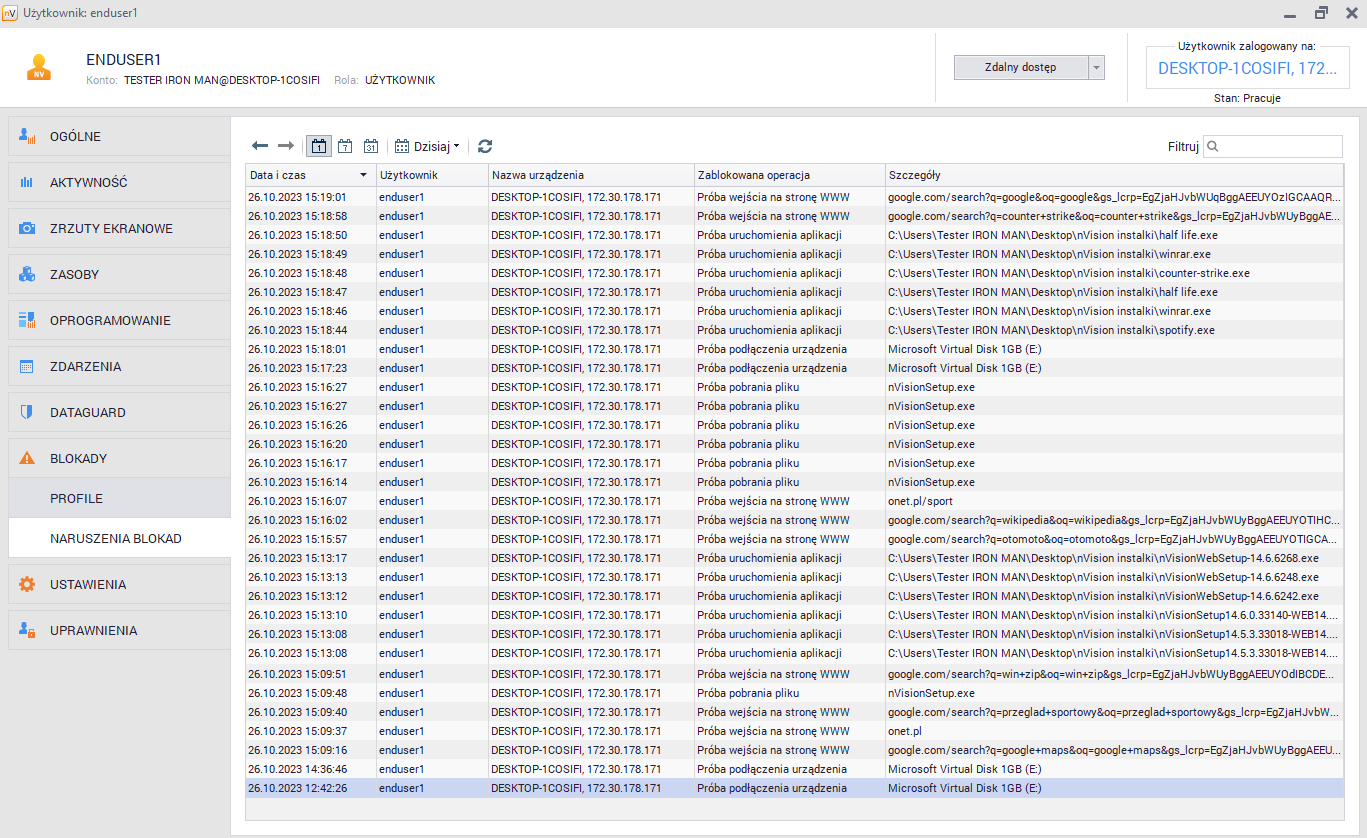Select the row dated 26.10.2023 15:09:48
The height and width of the screenshot is (838, 1367).
794,693
